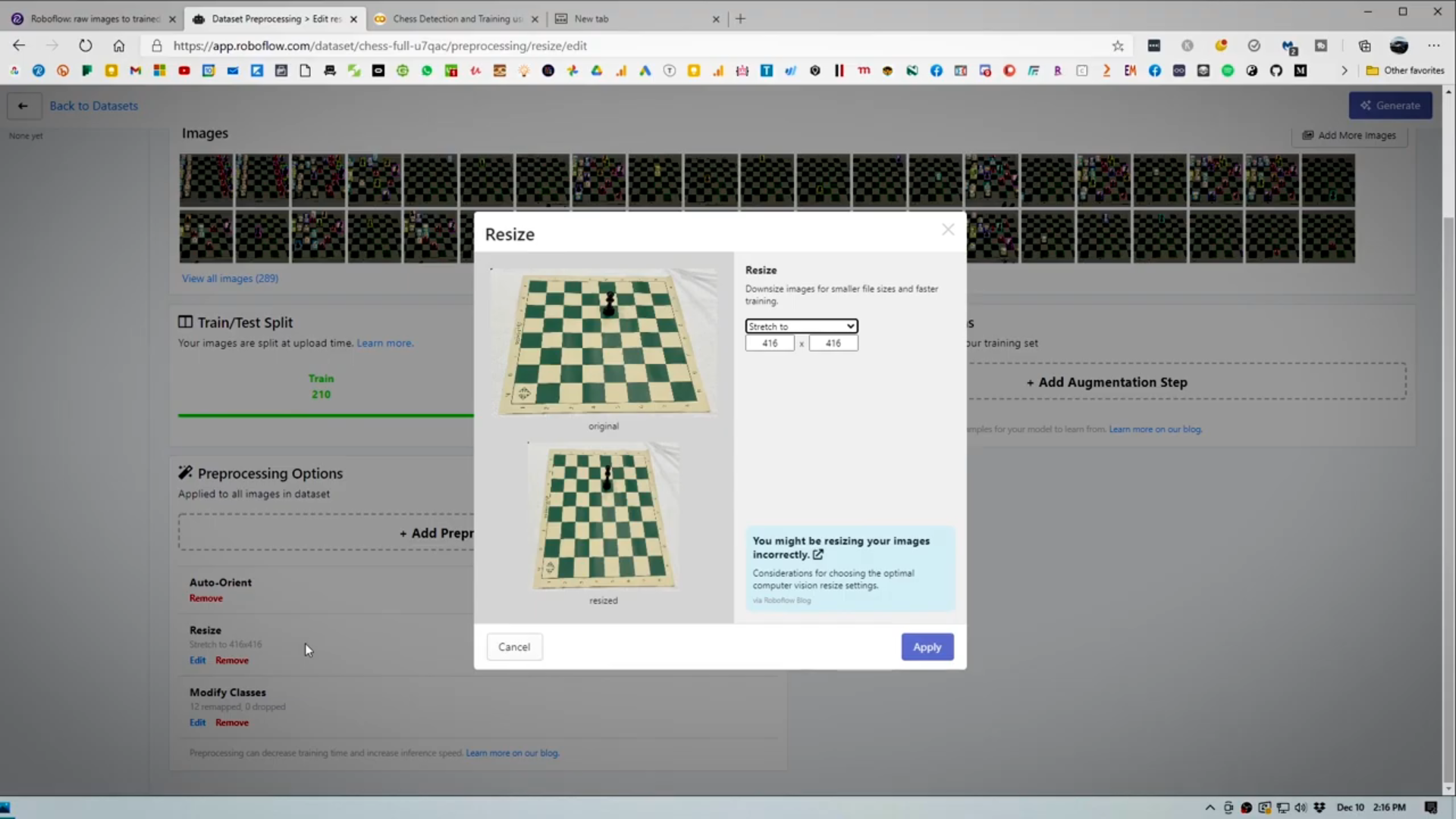Edit the Resize preprocessing step

(x=197, y=661)
